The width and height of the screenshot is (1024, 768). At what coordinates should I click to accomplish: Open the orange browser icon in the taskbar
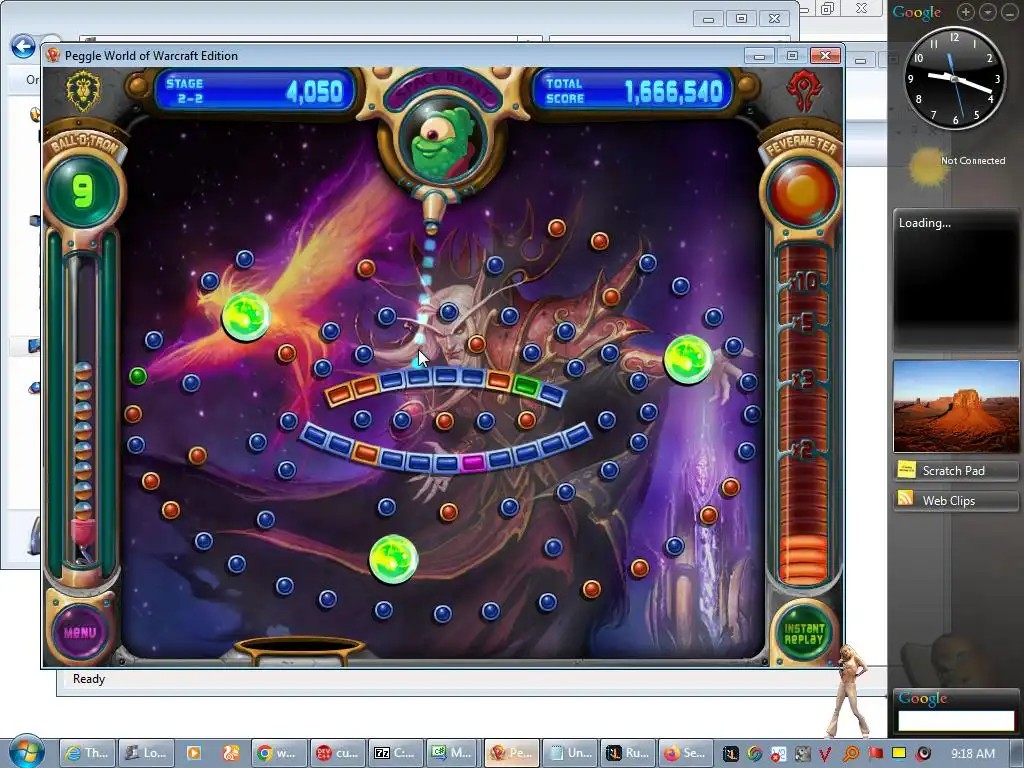click(x=231, y=753)
